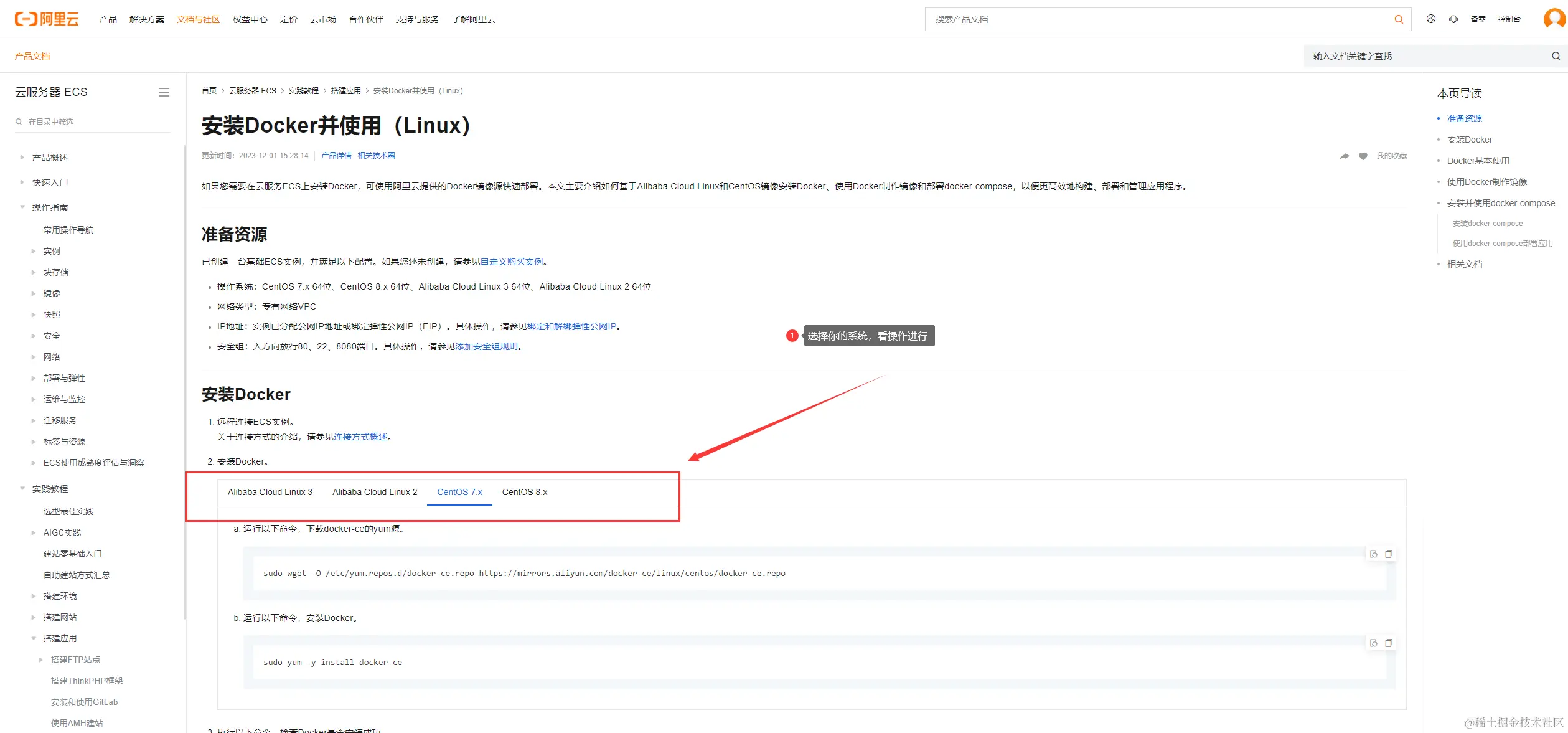
Task: Click the heart favorite icon
Action: [x=1363, y=156]
